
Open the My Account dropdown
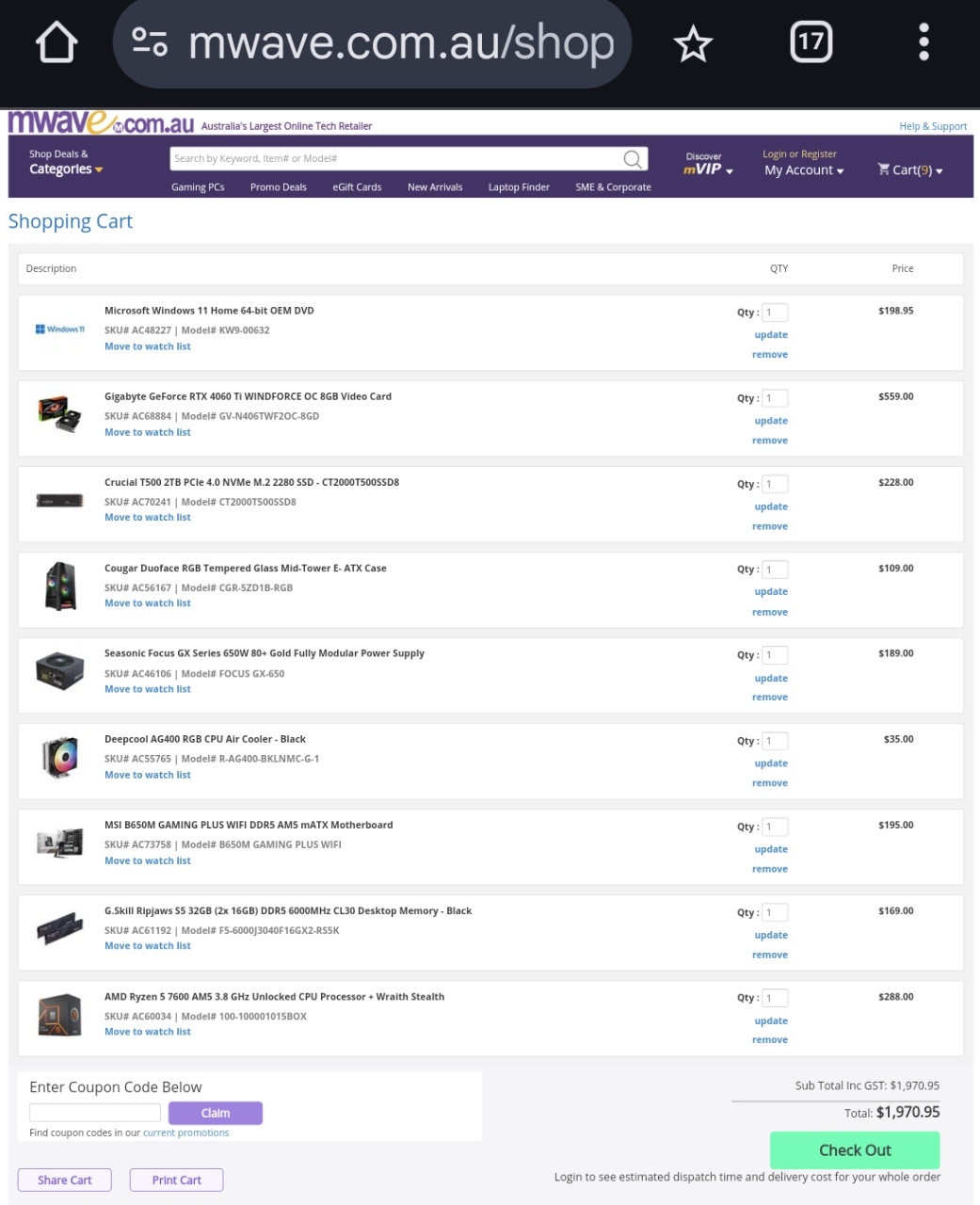[804, 170]
